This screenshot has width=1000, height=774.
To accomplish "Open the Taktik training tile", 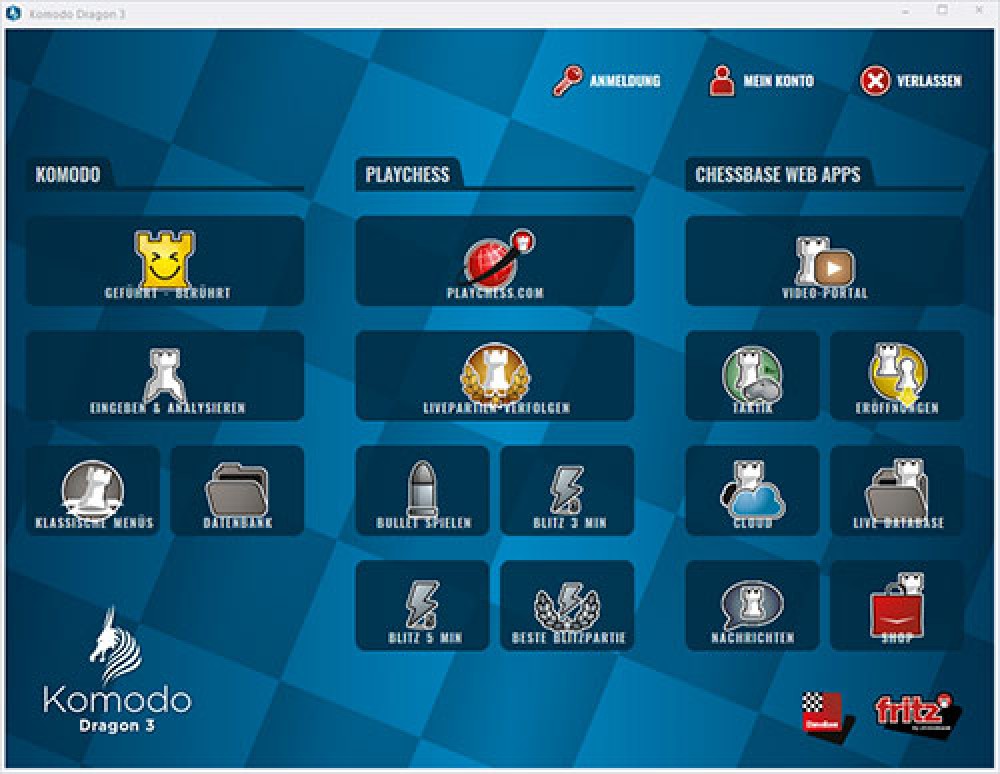I will click(752, 376).
